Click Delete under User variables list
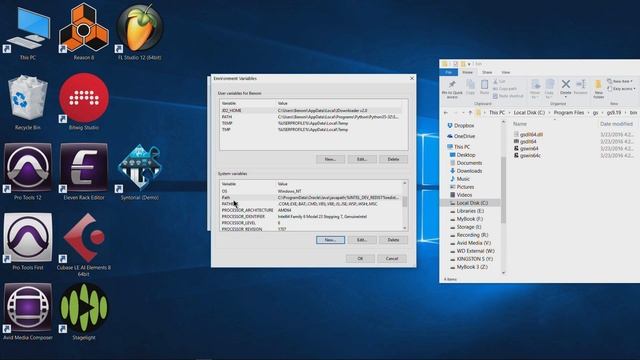The height and width of the screenshot is (360, 640). point(393,159)
